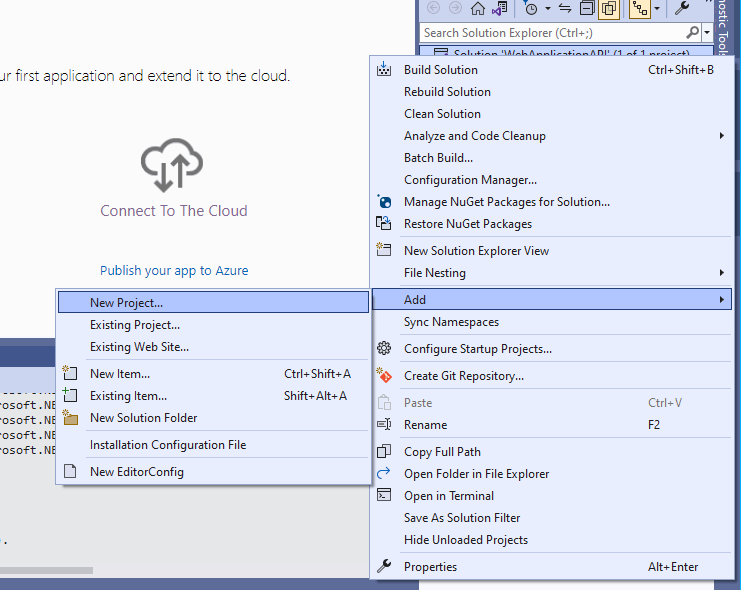The height and width of the screenshot is (590, 741).
Task: Switch between solutions and available views icon
Action: coord(500,9)
